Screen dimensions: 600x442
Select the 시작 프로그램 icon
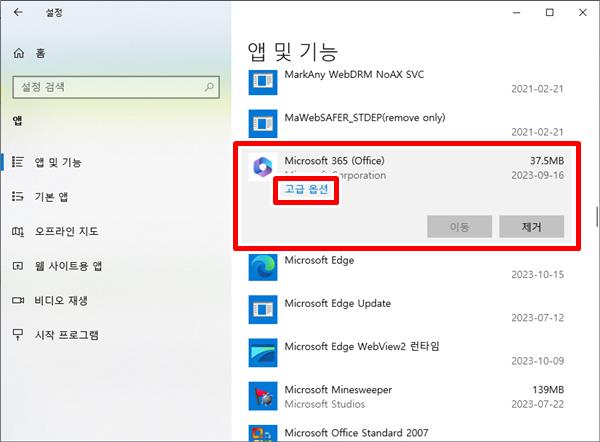coord(18,335)
